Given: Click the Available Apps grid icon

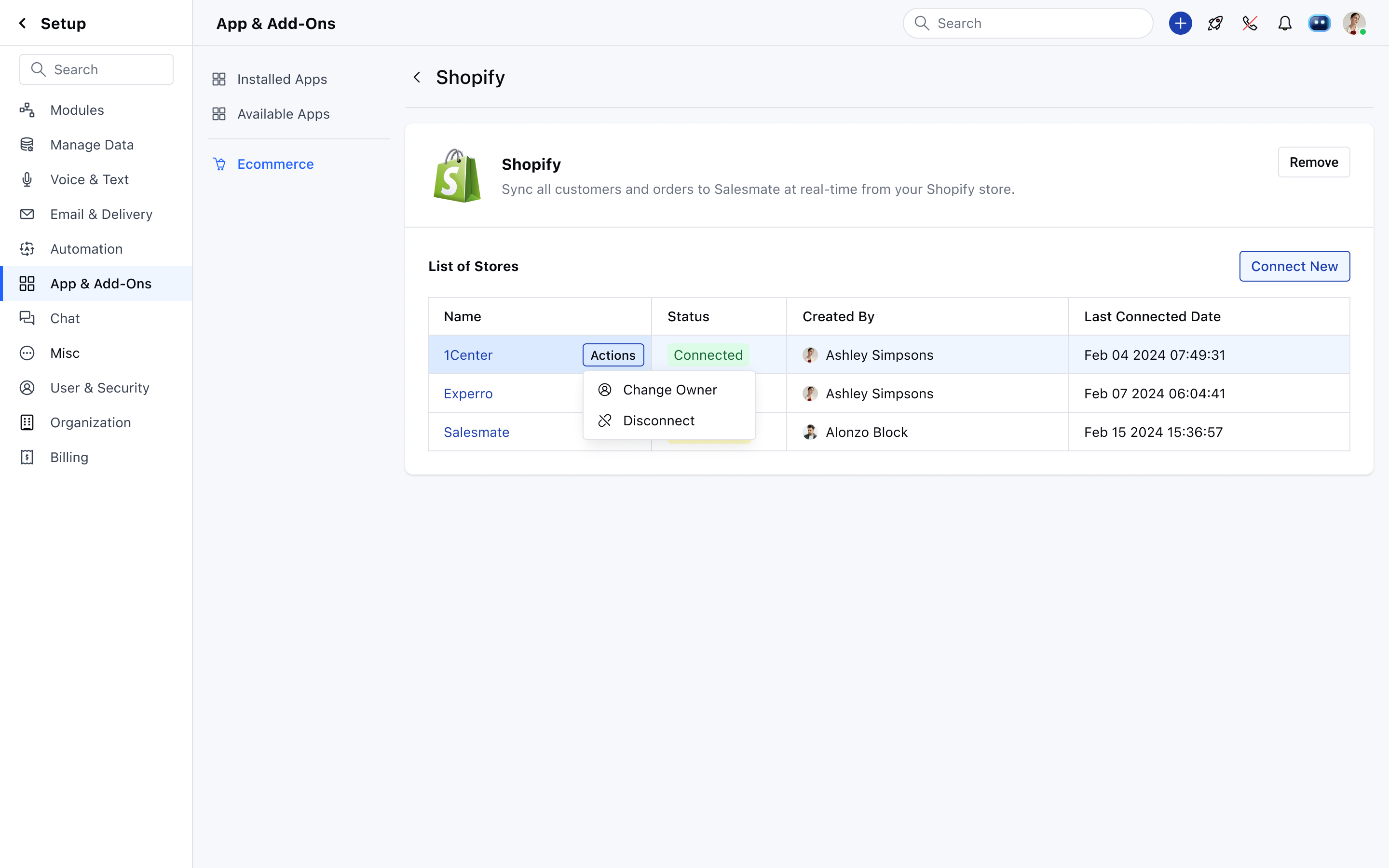Looking at the screenshot, I should [218, 114].
